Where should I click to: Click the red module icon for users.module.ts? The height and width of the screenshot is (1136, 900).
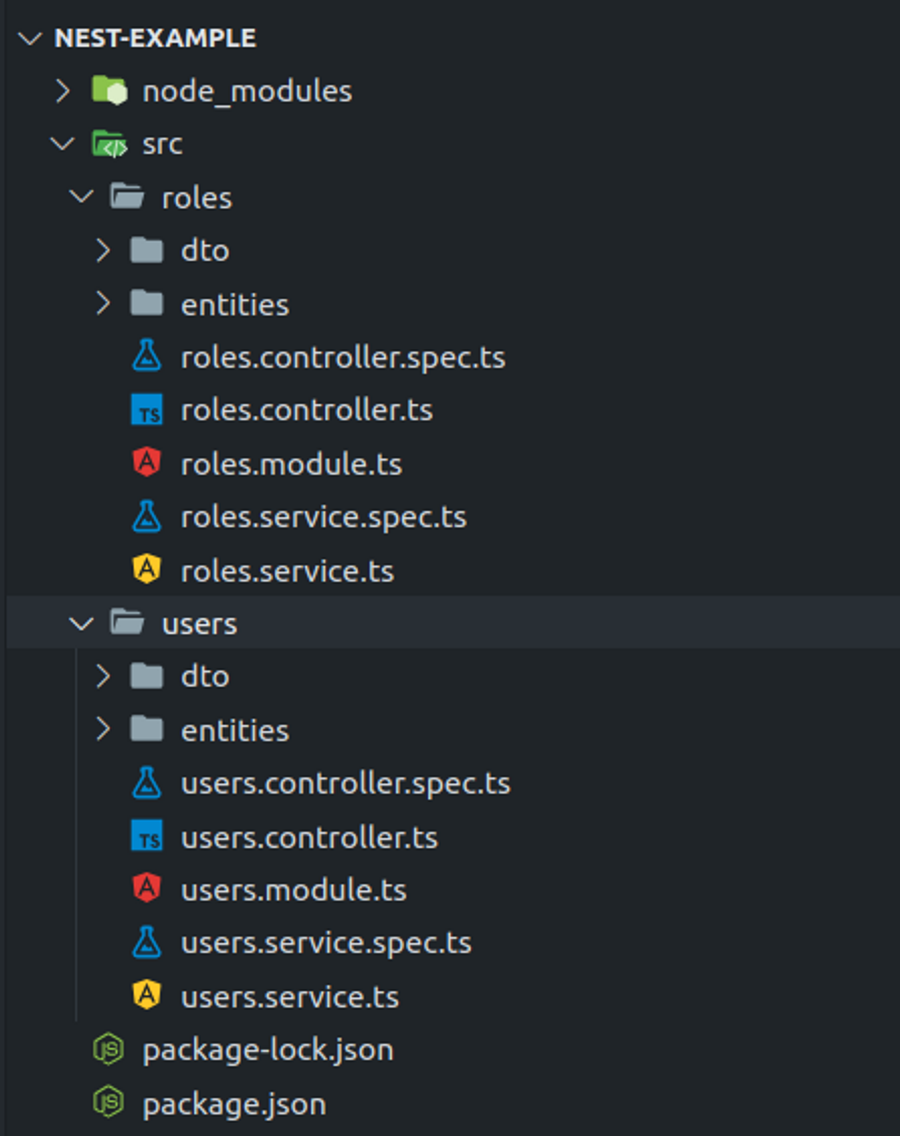(148, 890)
